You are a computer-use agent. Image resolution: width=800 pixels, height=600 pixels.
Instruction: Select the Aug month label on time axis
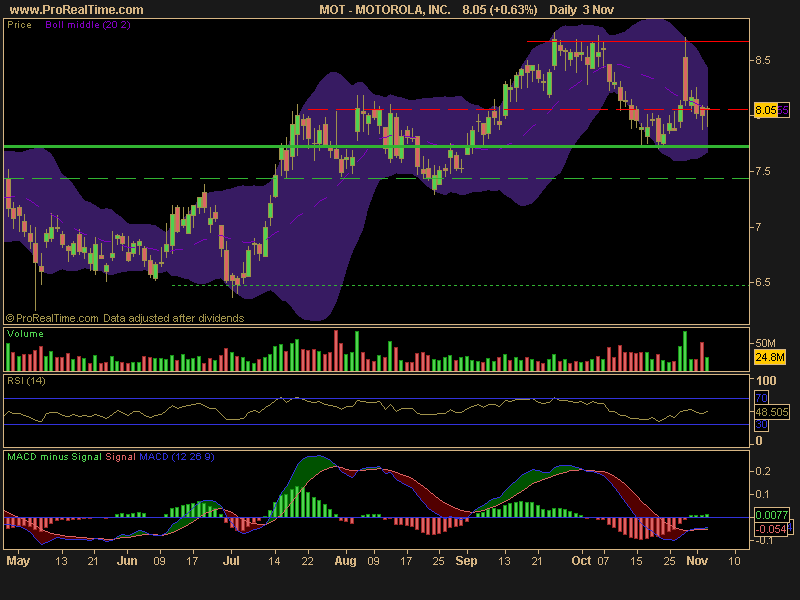click(x=345, y=561)
